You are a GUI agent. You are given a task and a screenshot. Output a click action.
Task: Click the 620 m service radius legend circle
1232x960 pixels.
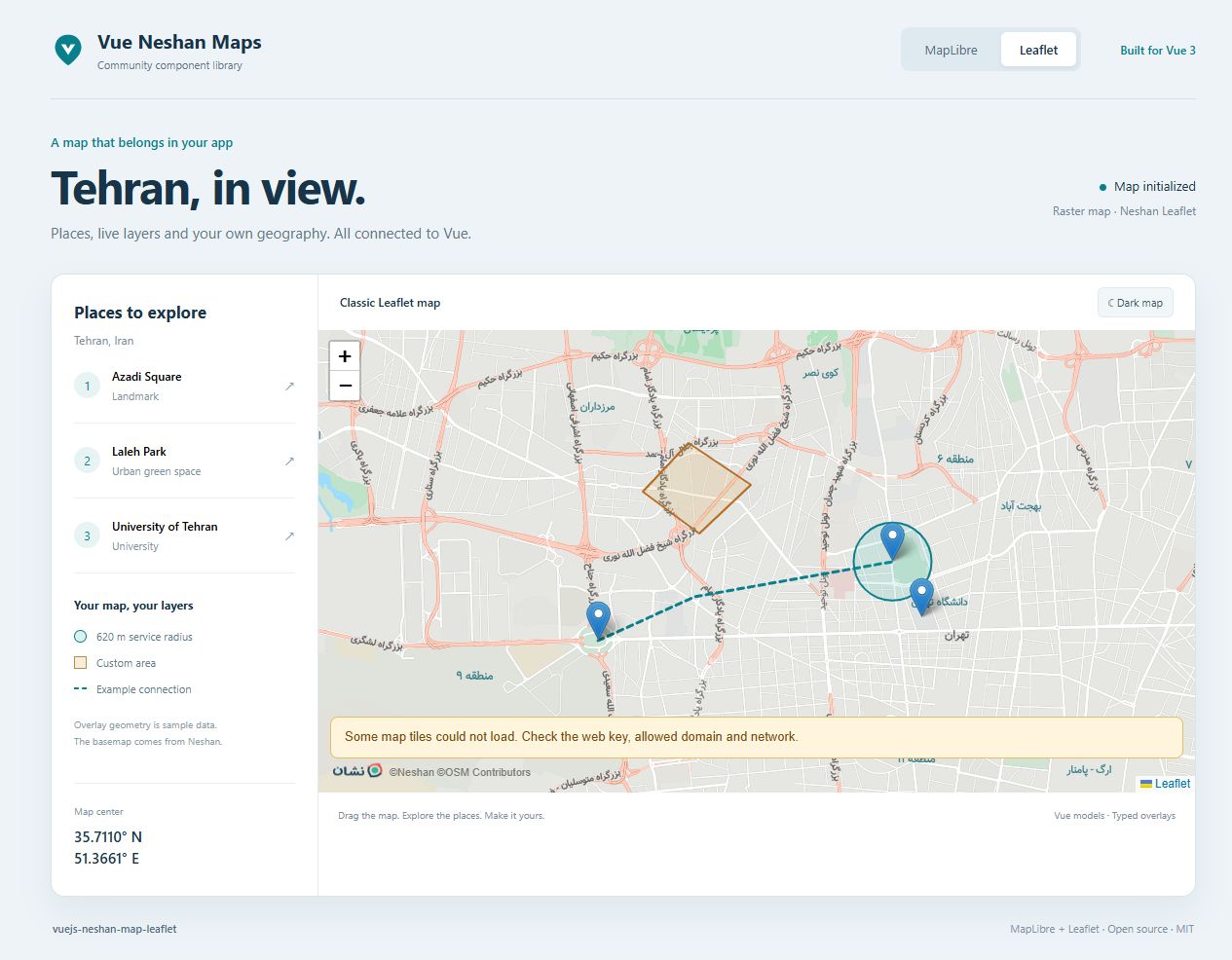(81, 637)
